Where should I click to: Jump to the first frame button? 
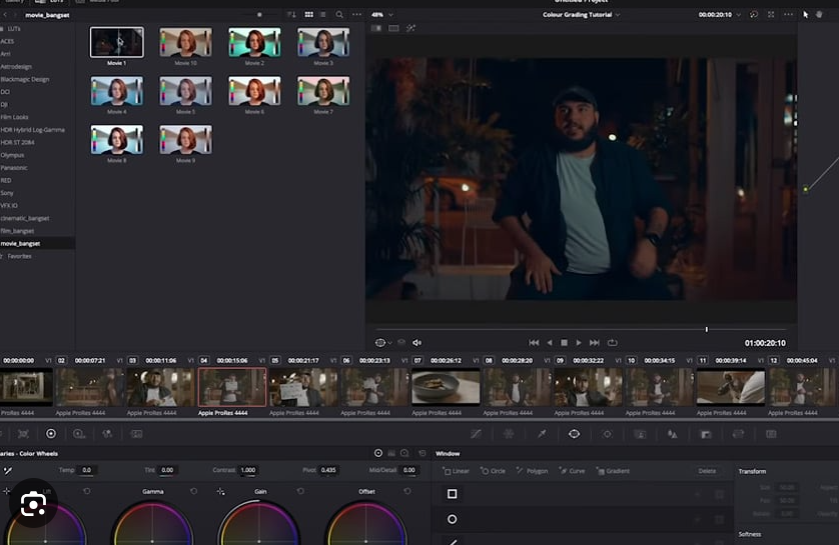point(534,343)
